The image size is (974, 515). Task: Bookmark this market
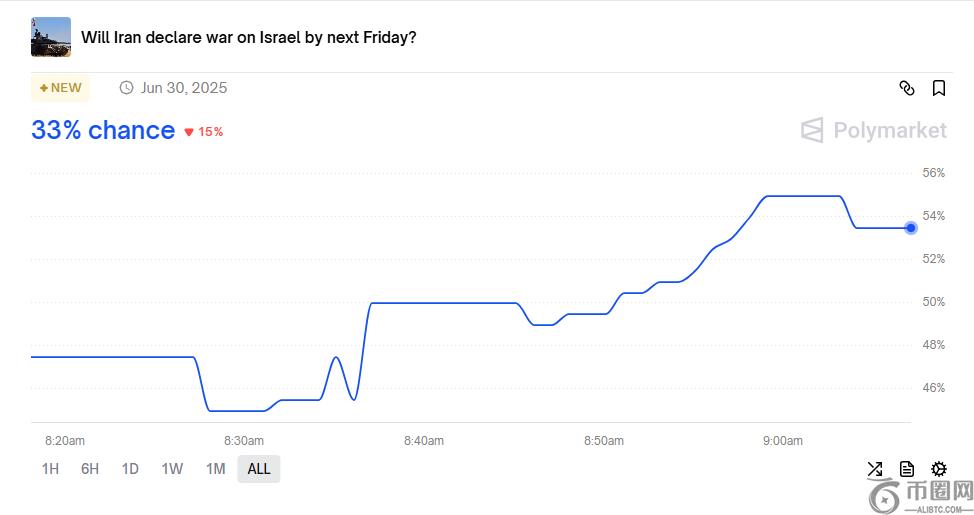[x=939, y=88]
